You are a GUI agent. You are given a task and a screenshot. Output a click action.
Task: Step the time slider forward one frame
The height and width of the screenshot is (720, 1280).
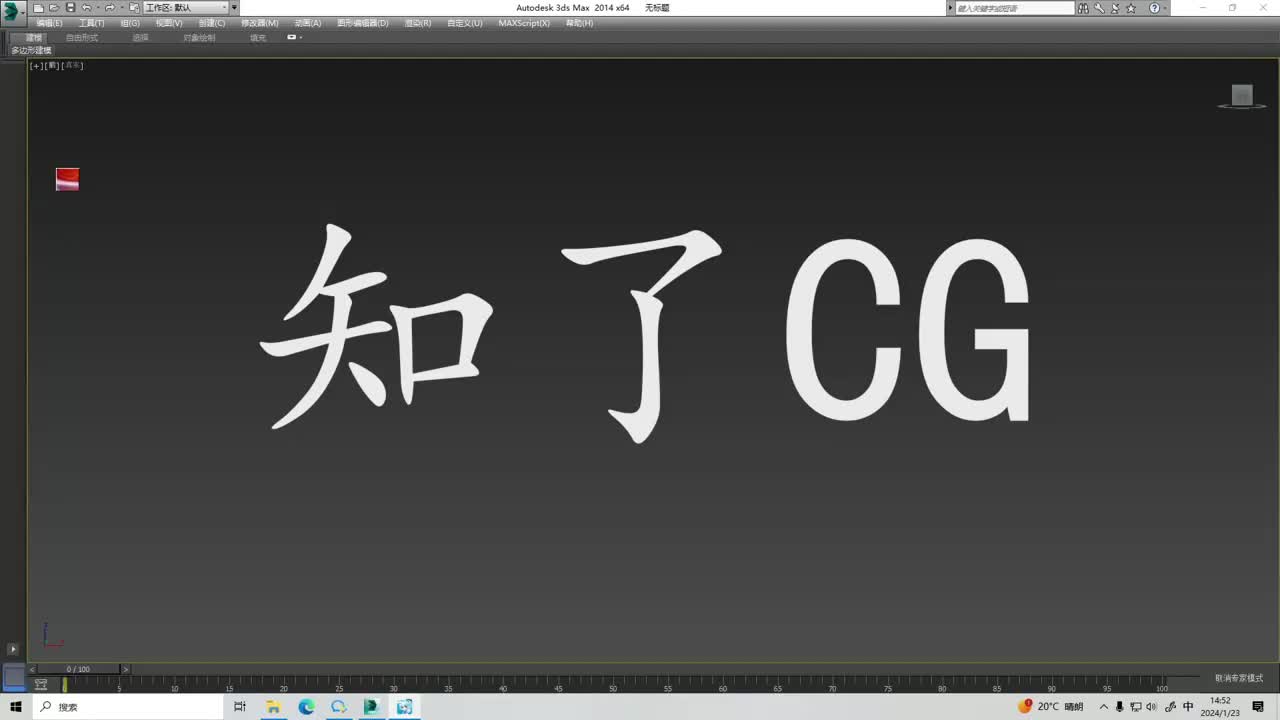click(x=125, y=669)
